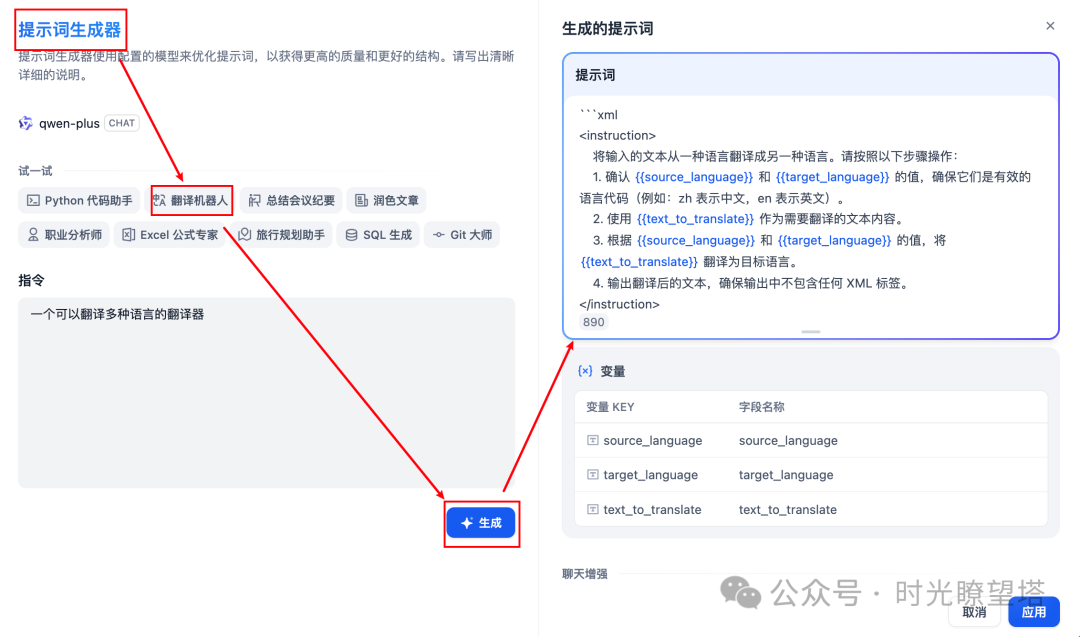Viewport: 1080px width, 637px height.
Task: Close the 生成的提示词 panel
Action: 1050,26
